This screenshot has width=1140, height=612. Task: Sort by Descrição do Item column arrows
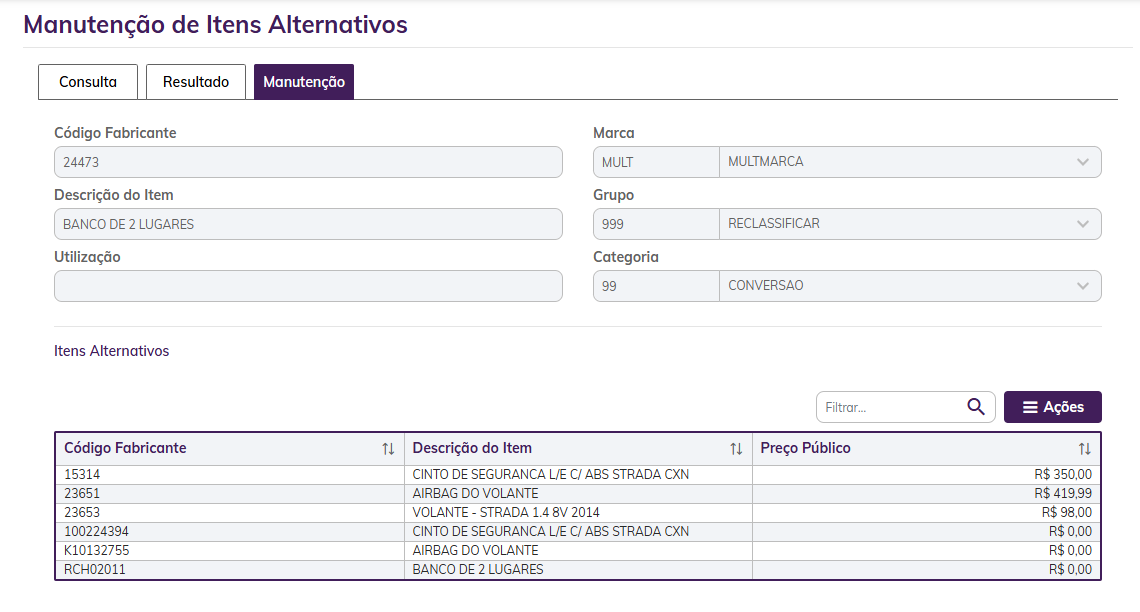pos(736,449)
